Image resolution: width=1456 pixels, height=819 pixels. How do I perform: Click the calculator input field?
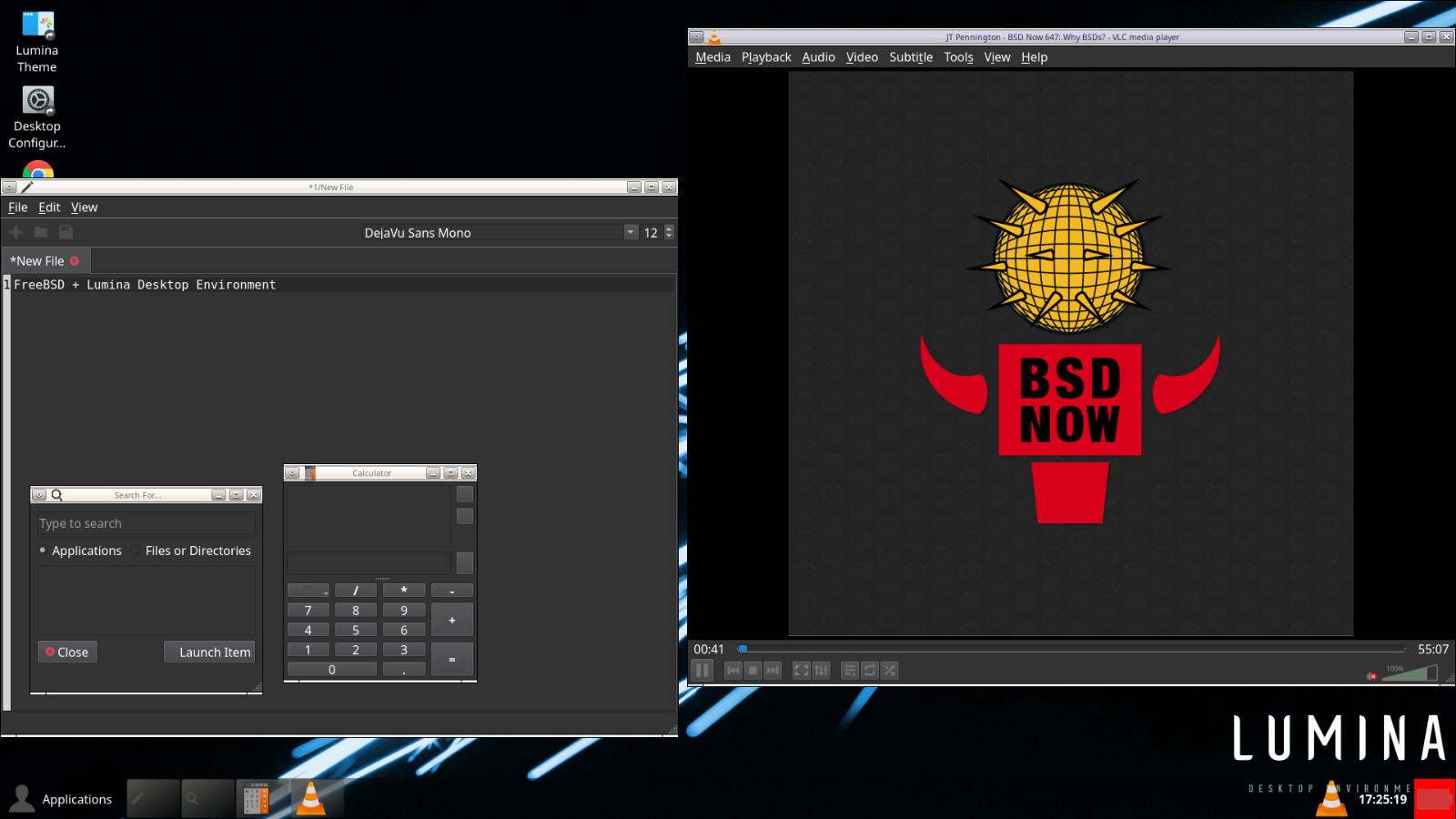tap(369, 562)
